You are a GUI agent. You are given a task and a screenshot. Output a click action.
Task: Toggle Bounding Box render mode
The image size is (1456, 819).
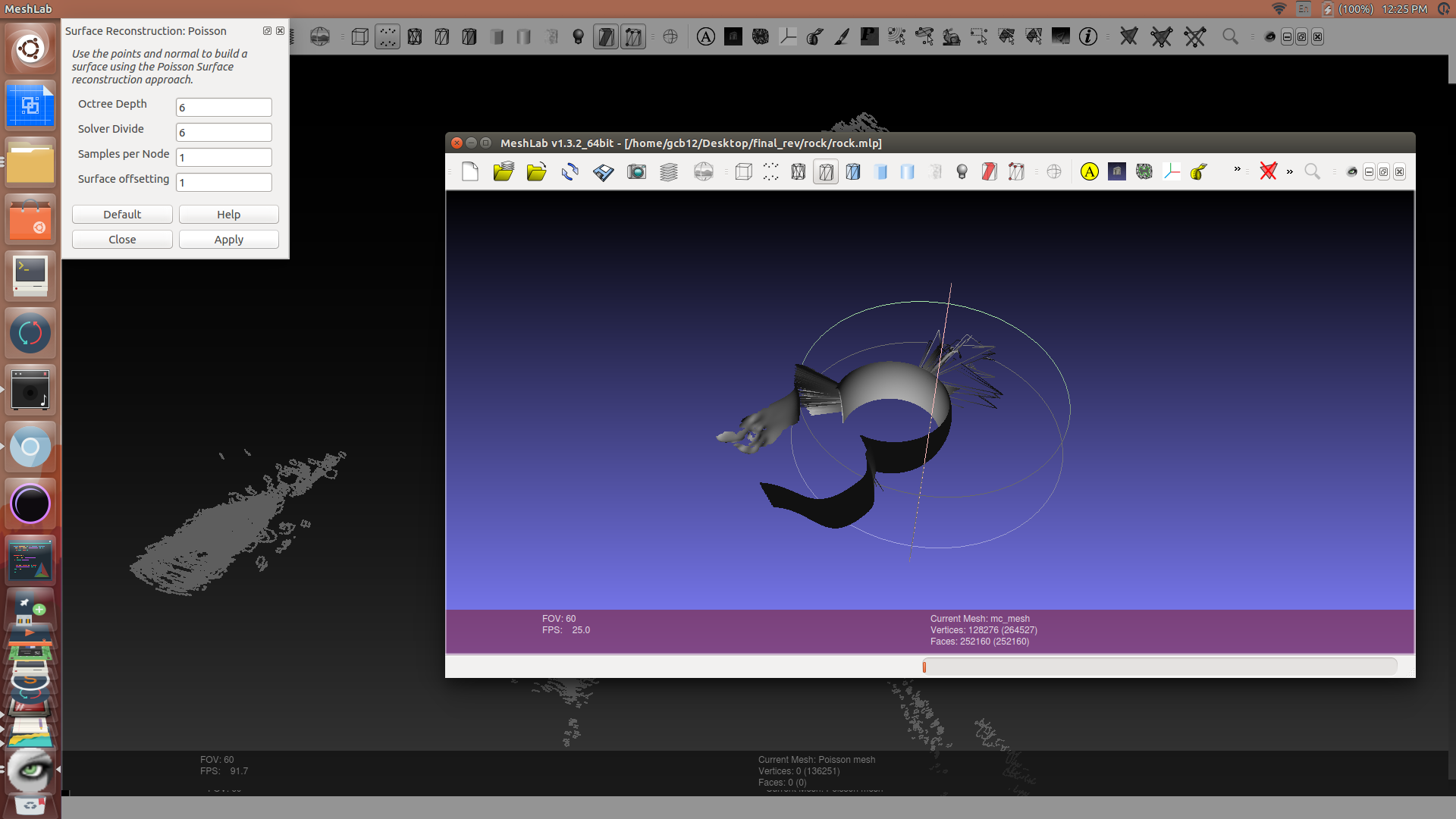pos(744,172)
